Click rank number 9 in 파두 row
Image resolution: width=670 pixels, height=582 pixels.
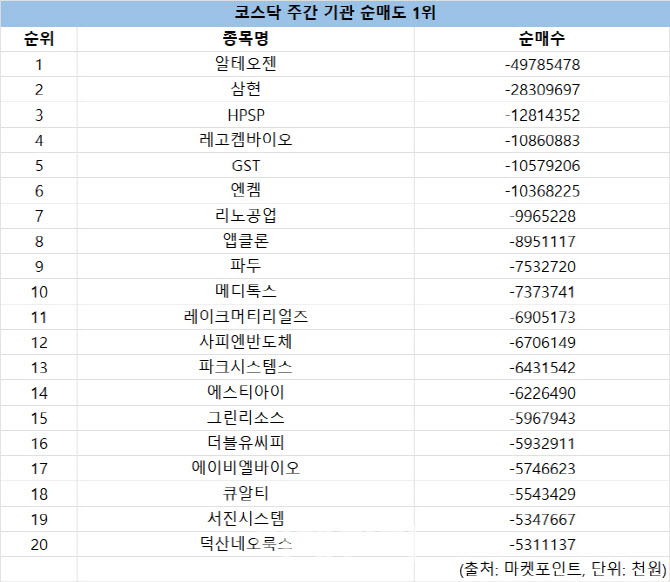[x=39, y=267]
